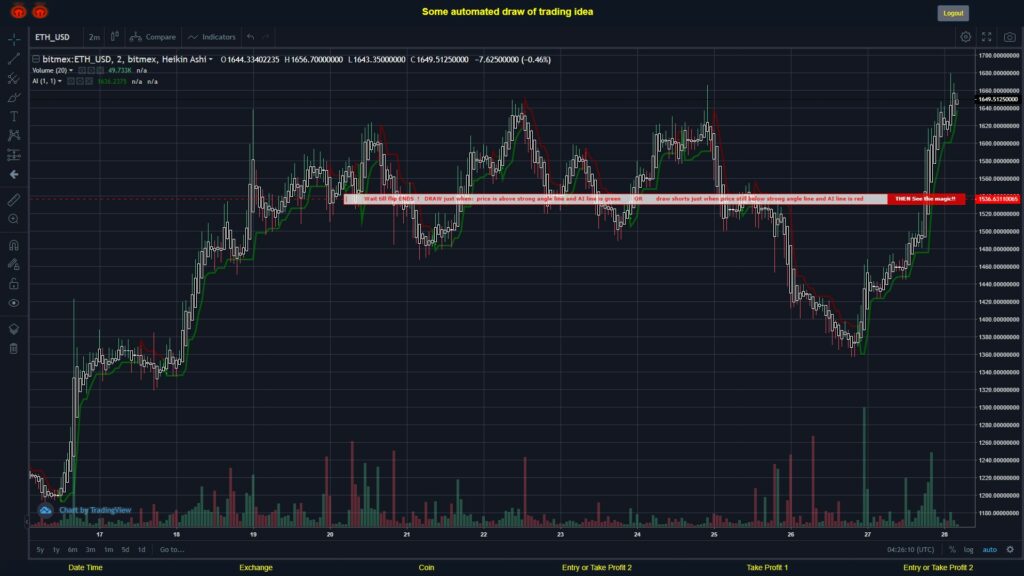Click the red THEN See the magic label

pos(926,199)
